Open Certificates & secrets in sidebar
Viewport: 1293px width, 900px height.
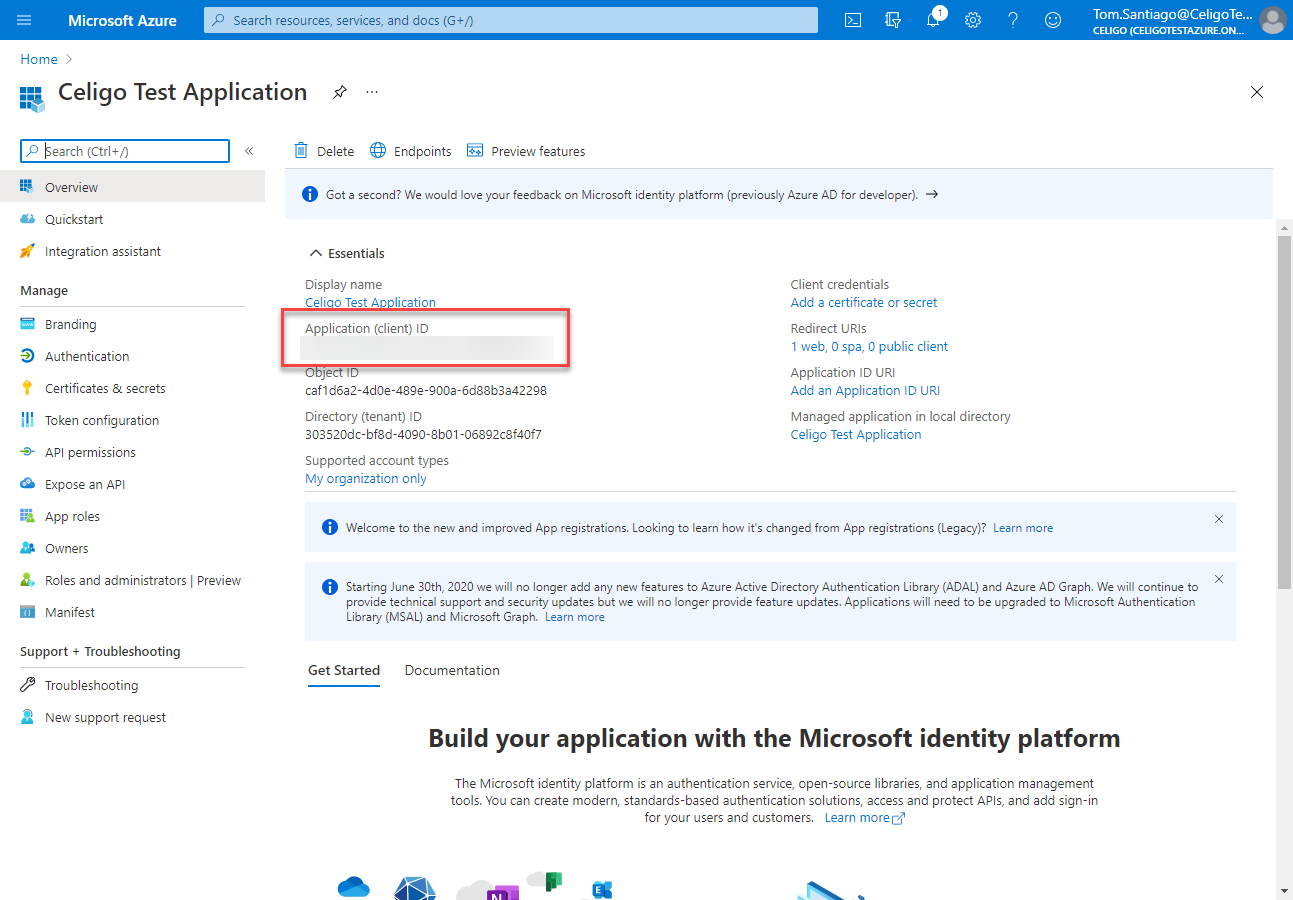pos(105,388)
